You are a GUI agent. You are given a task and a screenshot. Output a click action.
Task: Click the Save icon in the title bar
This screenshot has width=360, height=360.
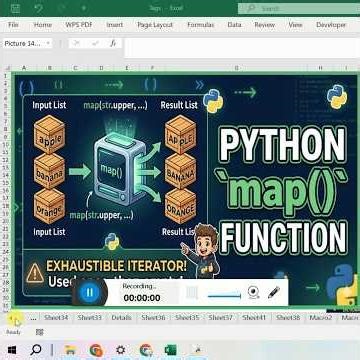[x=15, y=8]
